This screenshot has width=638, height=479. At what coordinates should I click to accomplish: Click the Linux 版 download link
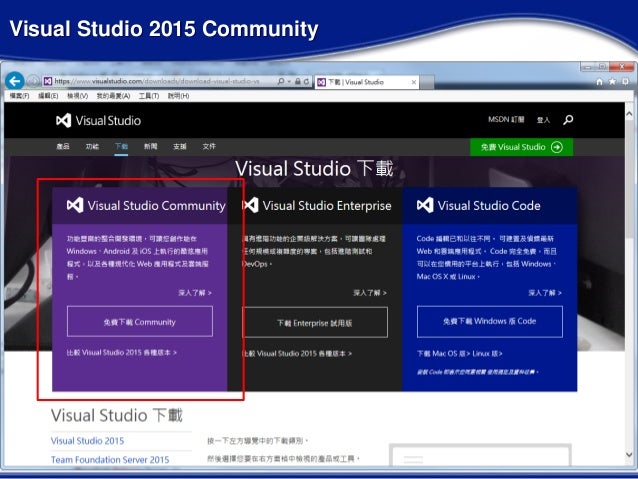[x=487, y=353]
